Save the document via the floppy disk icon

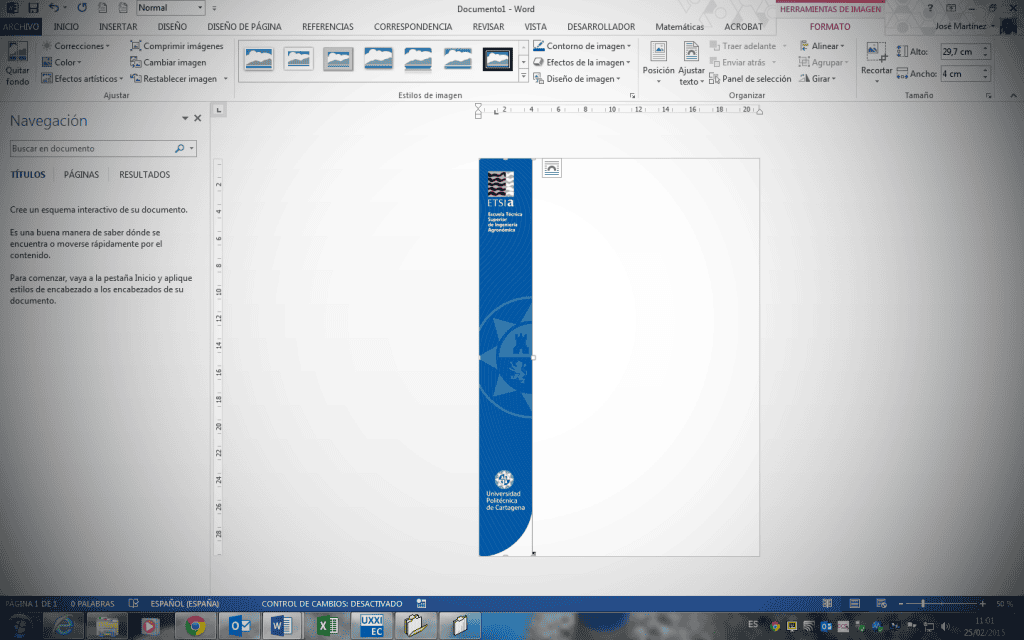point(33,8)
